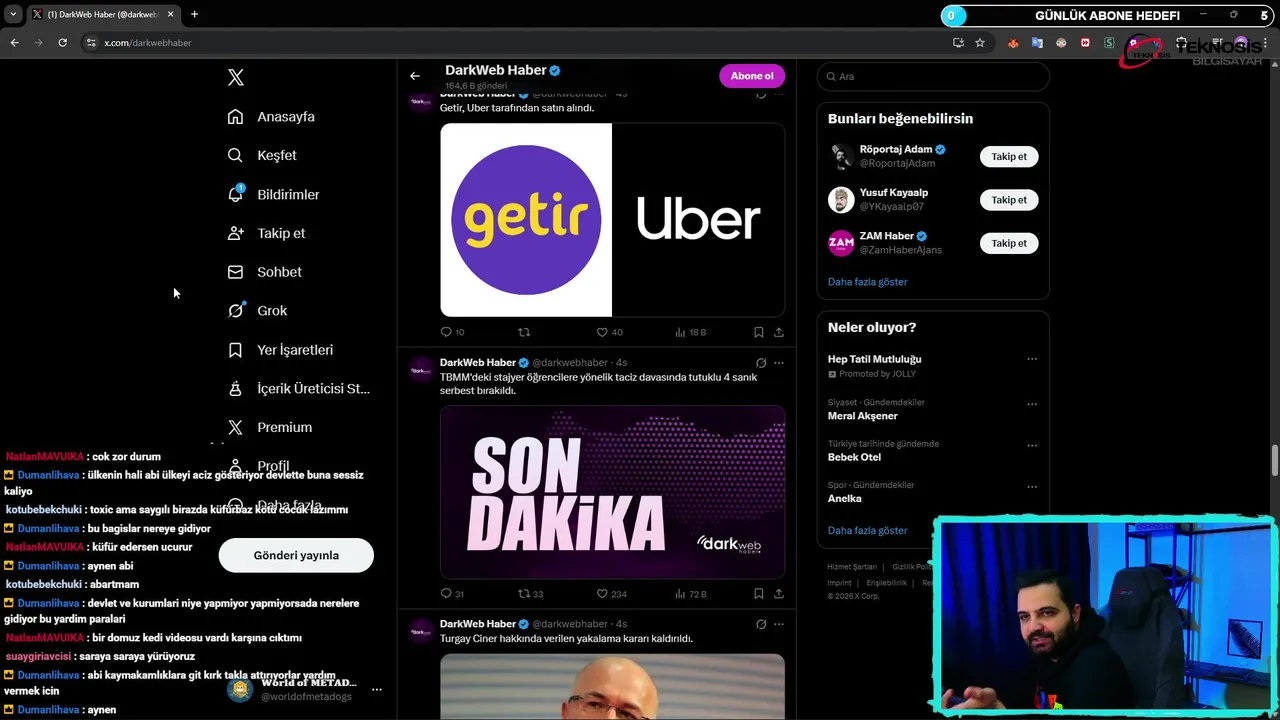Image resolution: width=1280 pixels, height=720 pixels.
Task: Go back using the profile header arrow
Action: (x=415, y=76)
